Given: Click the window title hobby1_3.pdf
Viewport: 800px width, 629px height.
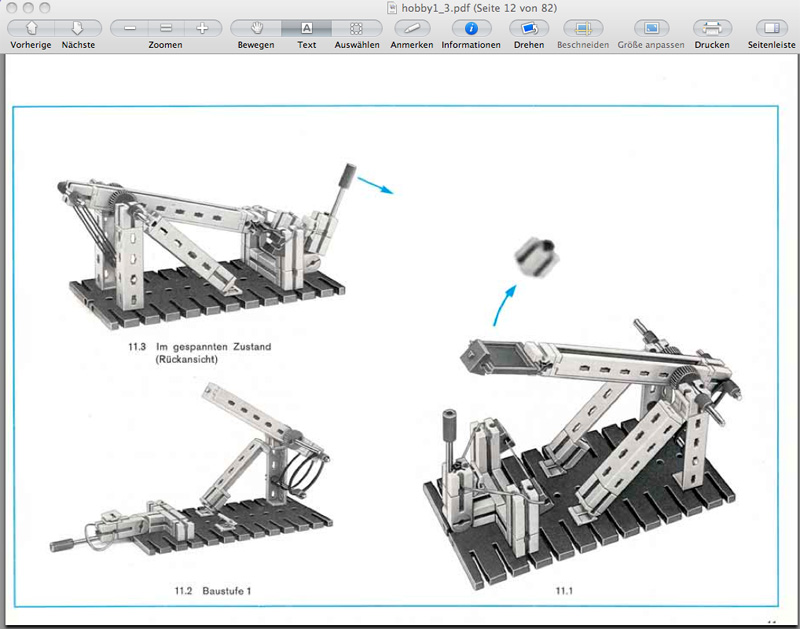Looking at the screenshot, I should pos(479,8).
